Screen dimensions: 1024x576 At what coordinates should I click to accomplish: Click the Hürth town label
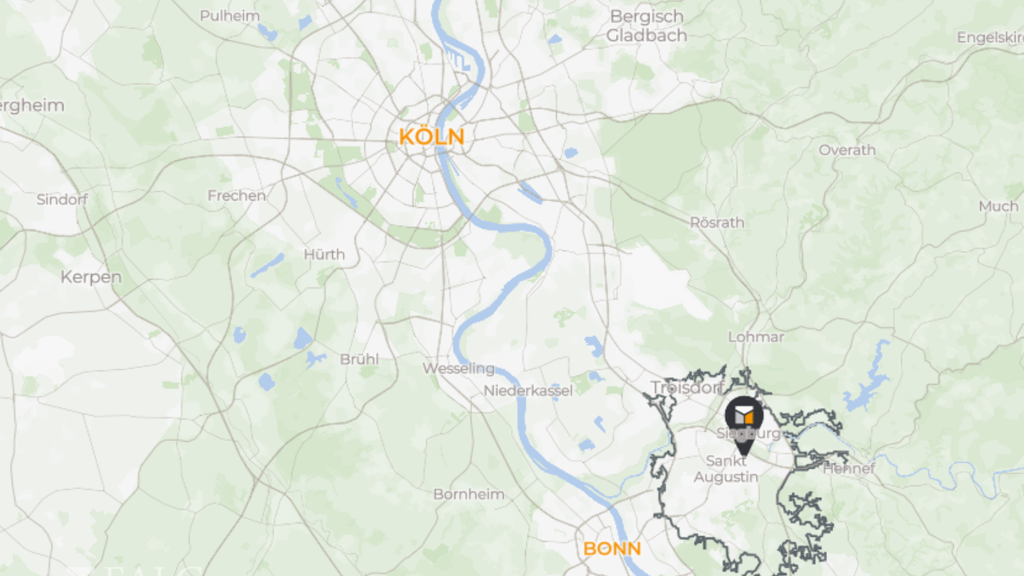[x=324, y=255]
